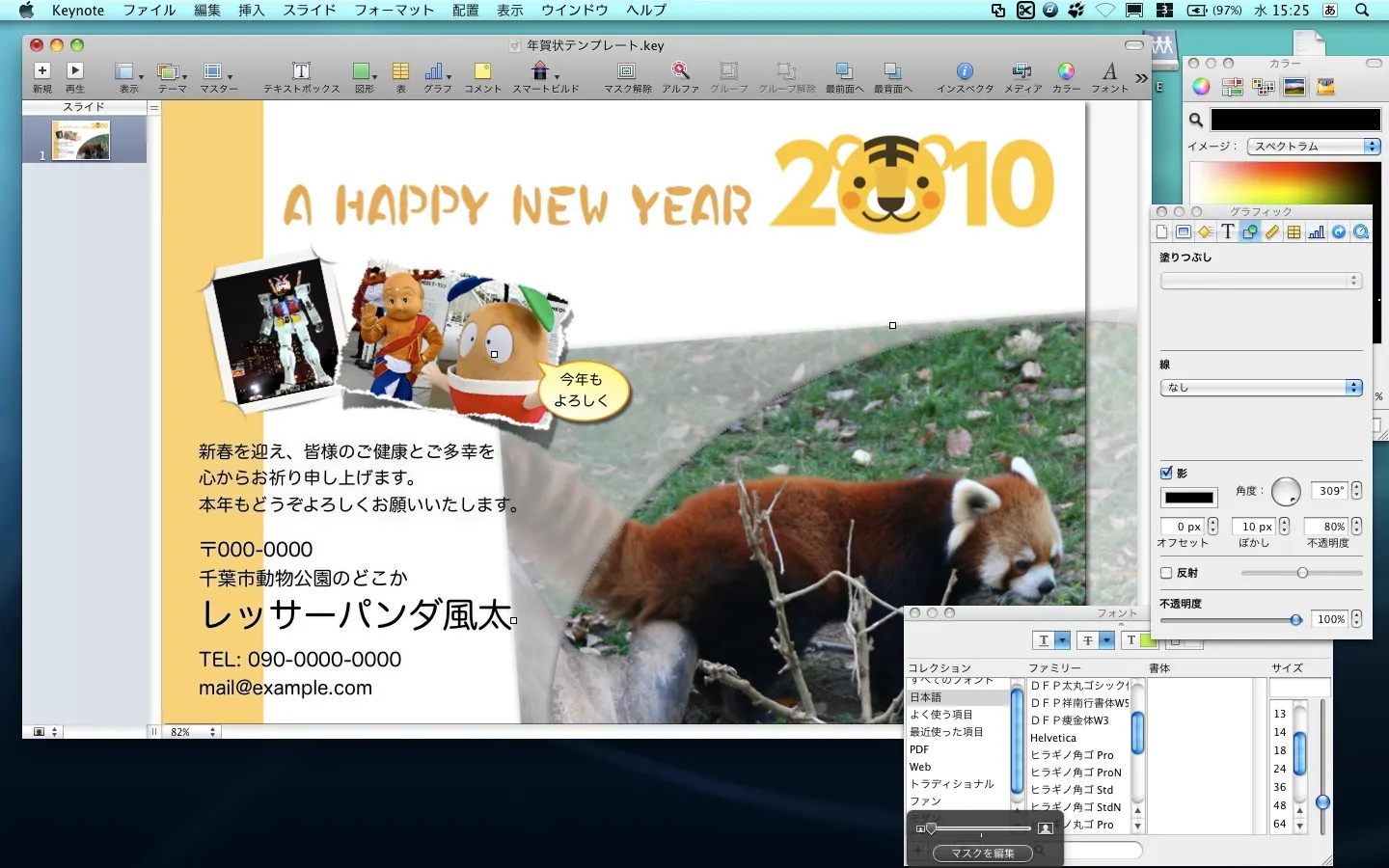
Task: Open the 線 (stroke) dropdown showing なし
Action: pos(1261,388)
